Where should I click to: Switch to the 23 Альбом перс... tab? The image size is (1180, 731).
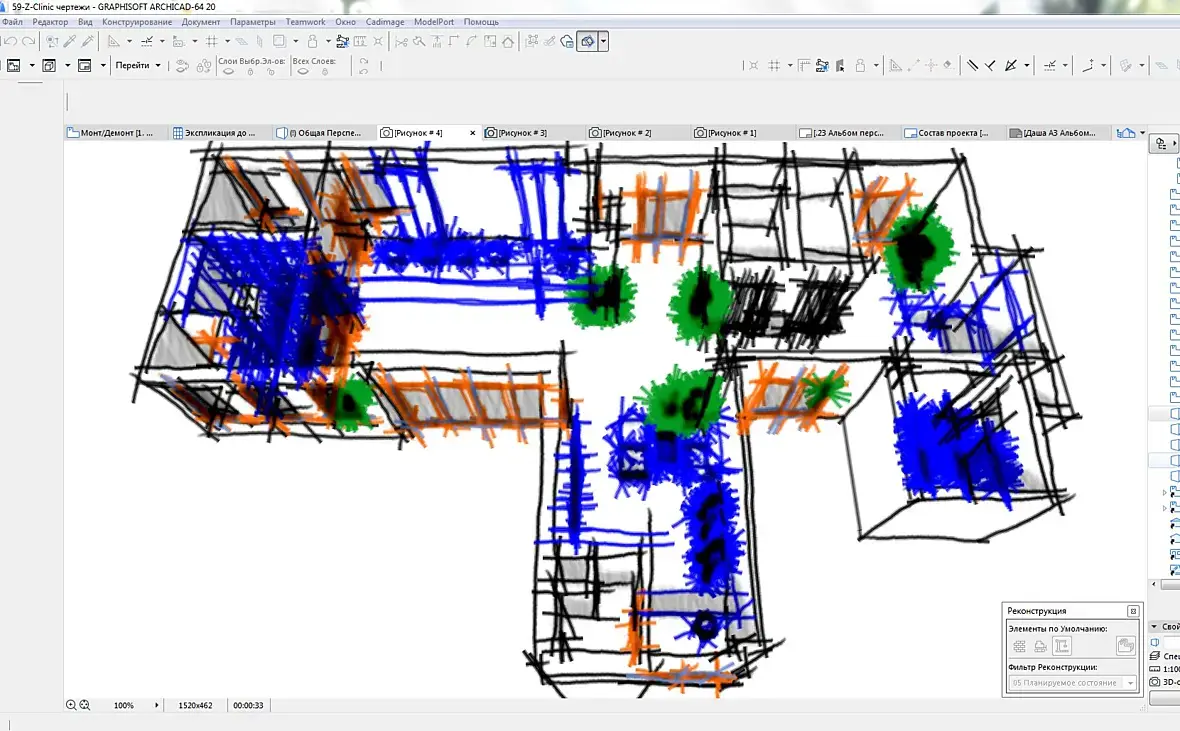point(847,132)
